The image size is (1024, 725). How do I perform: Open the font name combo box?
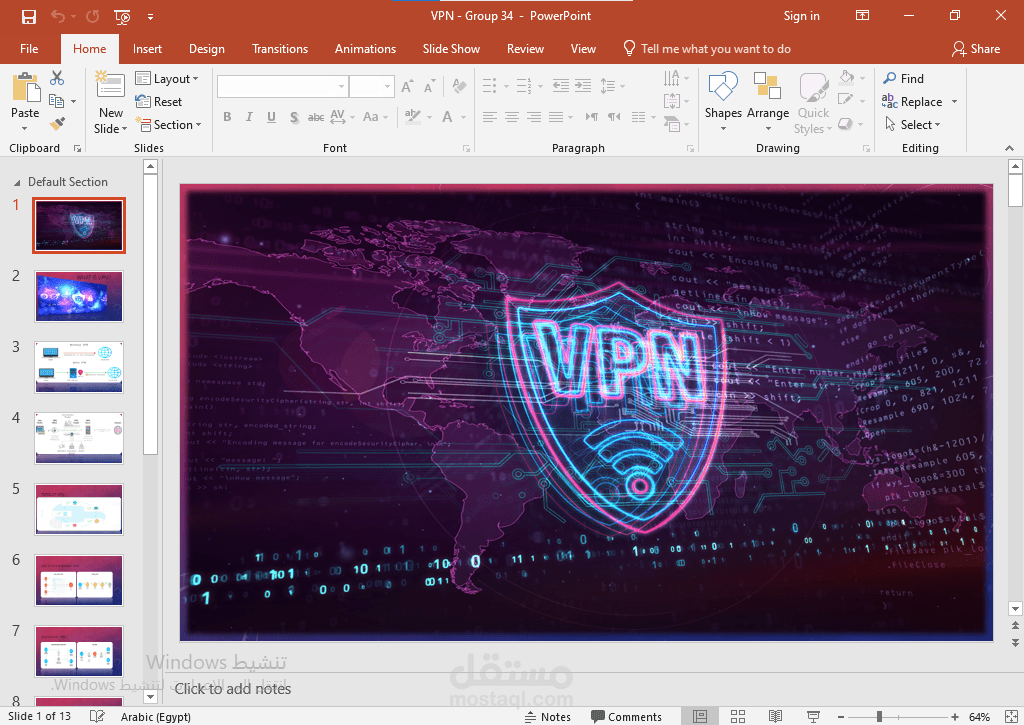(281, 86)
